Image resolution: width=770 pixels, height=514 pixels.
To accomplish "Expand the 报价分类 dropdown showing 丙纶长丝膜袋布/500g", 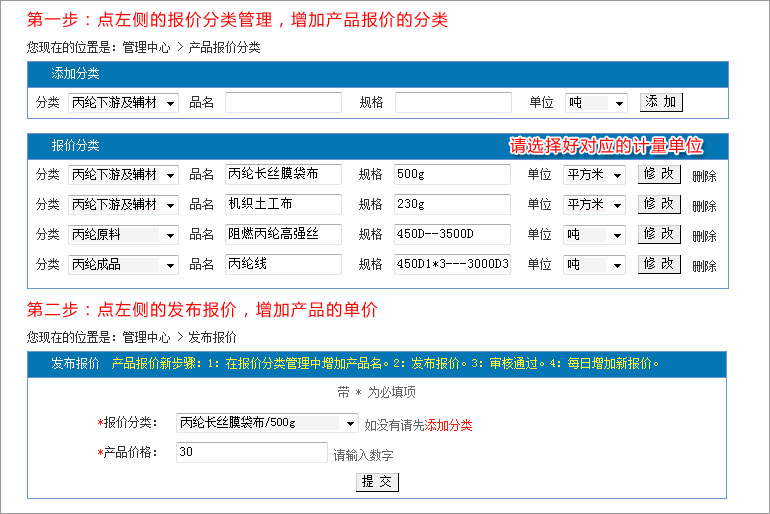I will [x=266, y=423].
